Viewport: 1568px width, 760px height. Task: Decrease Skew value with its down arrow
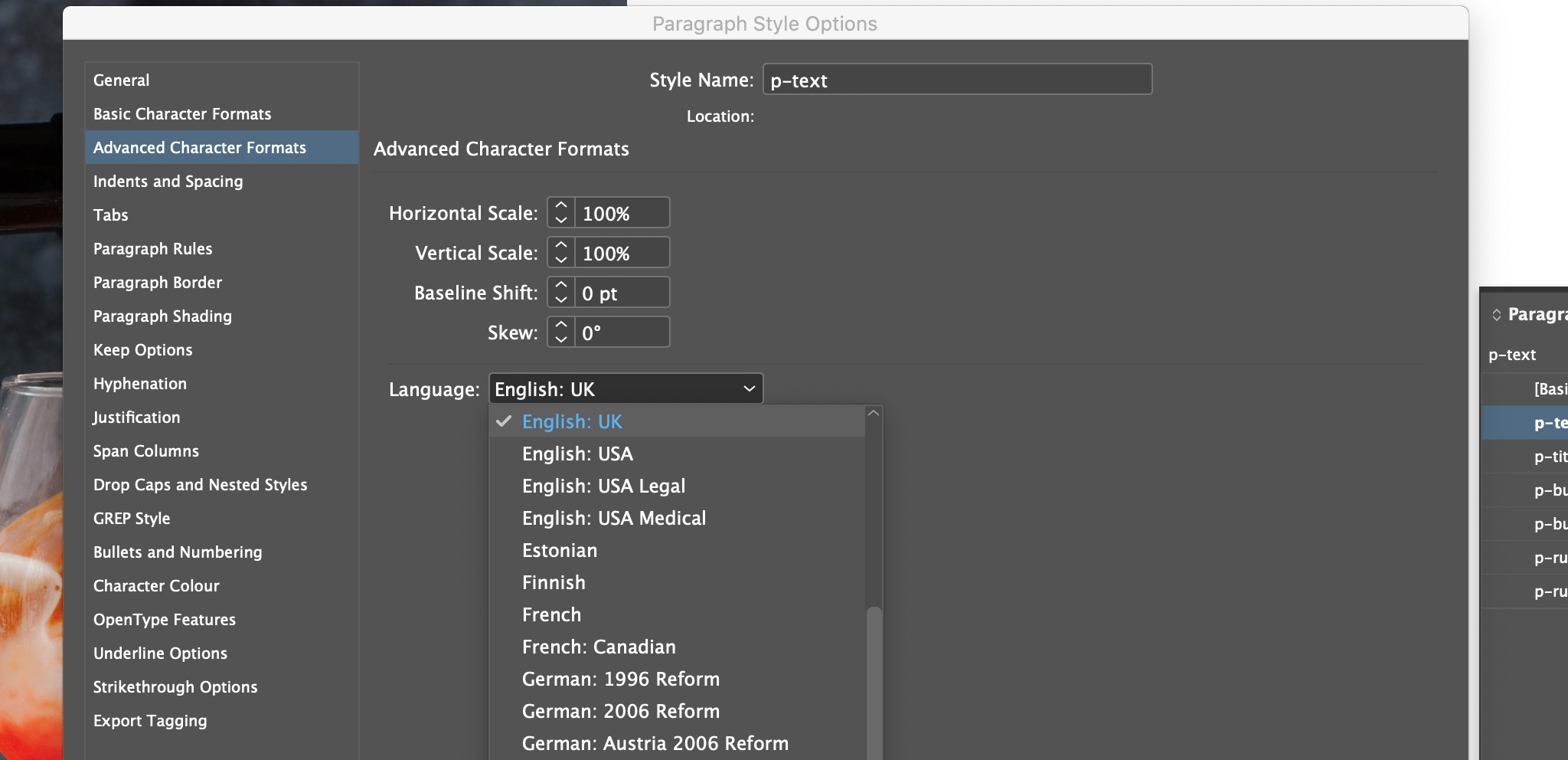[x=561, y=339]
